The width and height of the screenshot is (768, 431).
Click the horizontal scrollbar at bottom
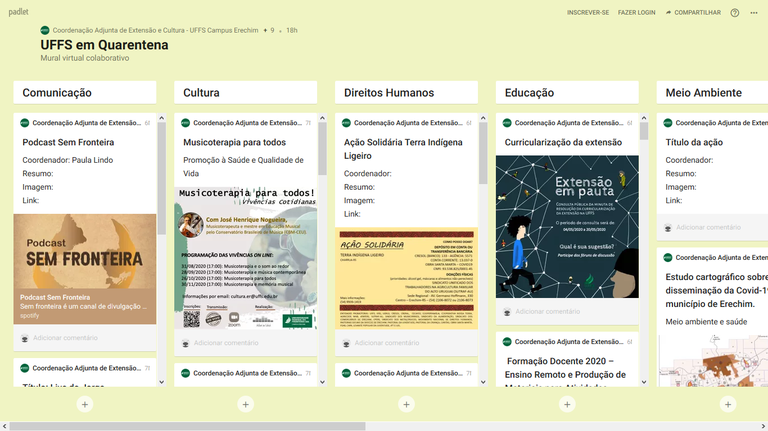(190, 426)
